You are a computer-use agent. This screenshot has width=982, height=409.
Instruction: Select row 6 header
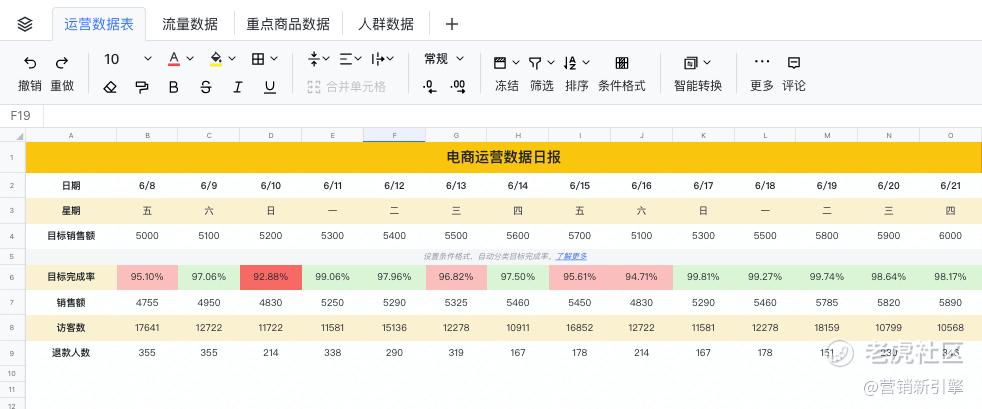pyautogui.click(x=12, y=277)
